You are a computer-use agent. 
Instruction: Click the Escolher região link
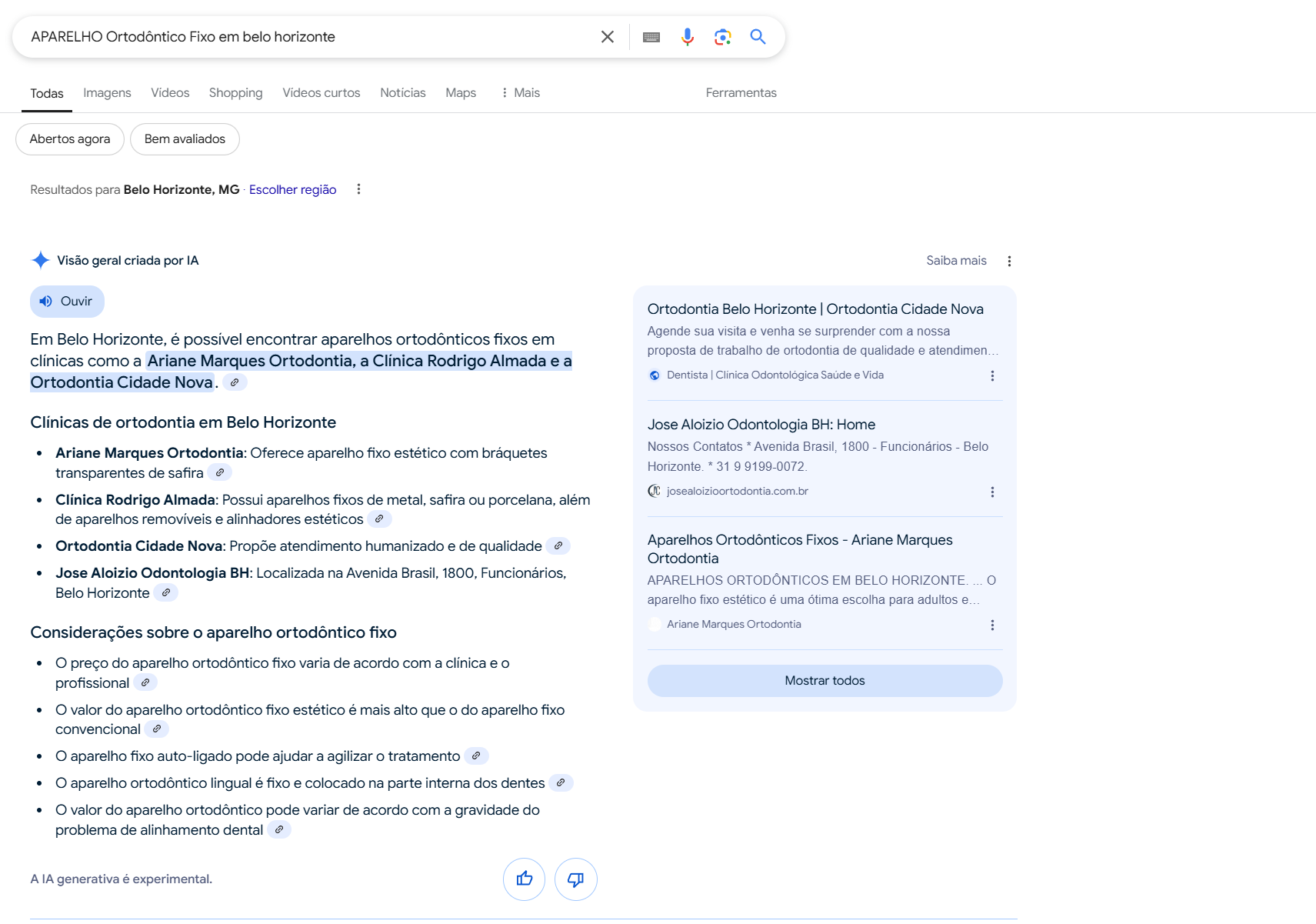pos(292,190)
